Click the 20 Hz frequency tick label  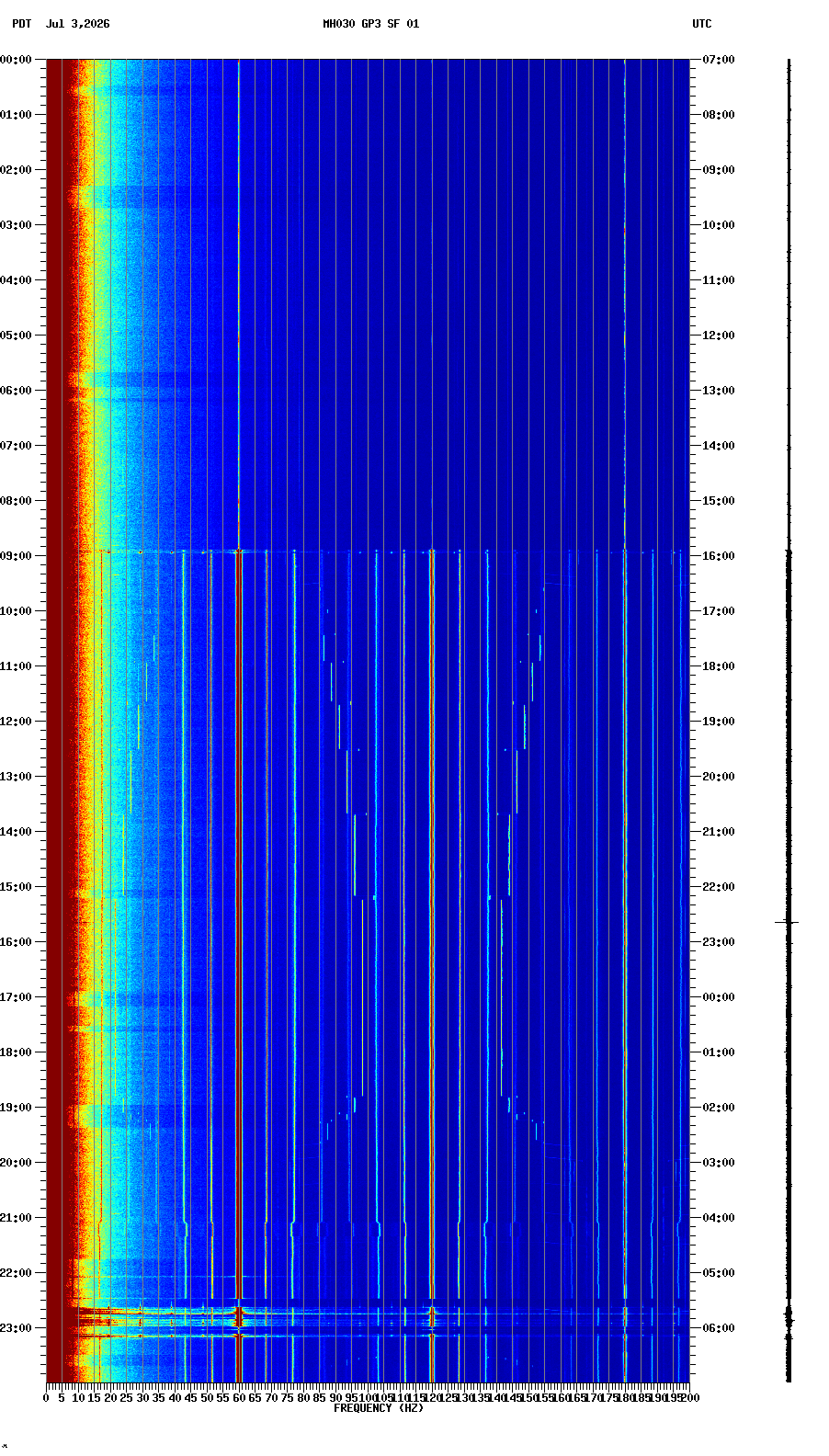[x=110, y=1398]
